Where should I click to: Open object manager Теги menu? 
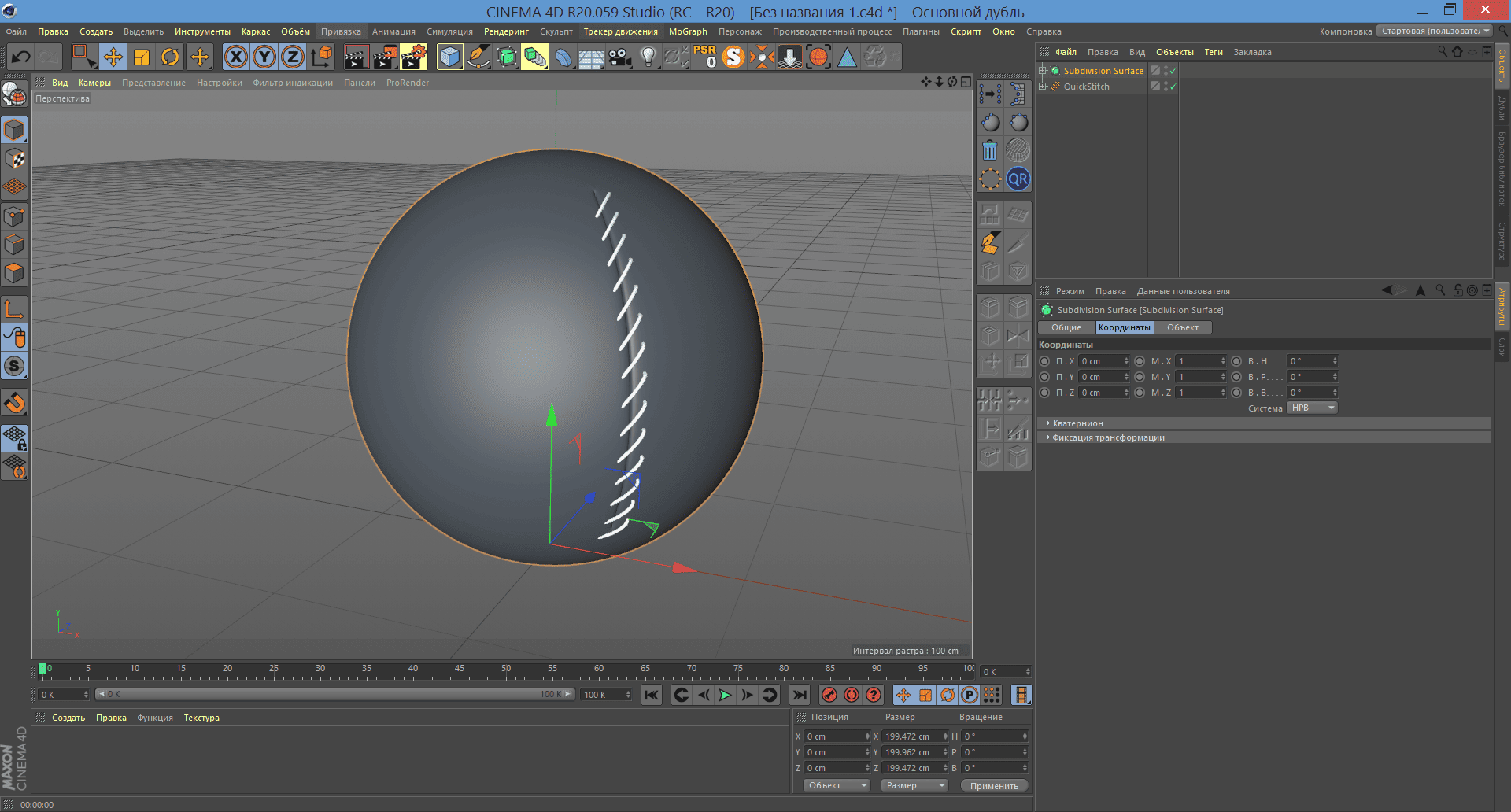[1214, 52]
